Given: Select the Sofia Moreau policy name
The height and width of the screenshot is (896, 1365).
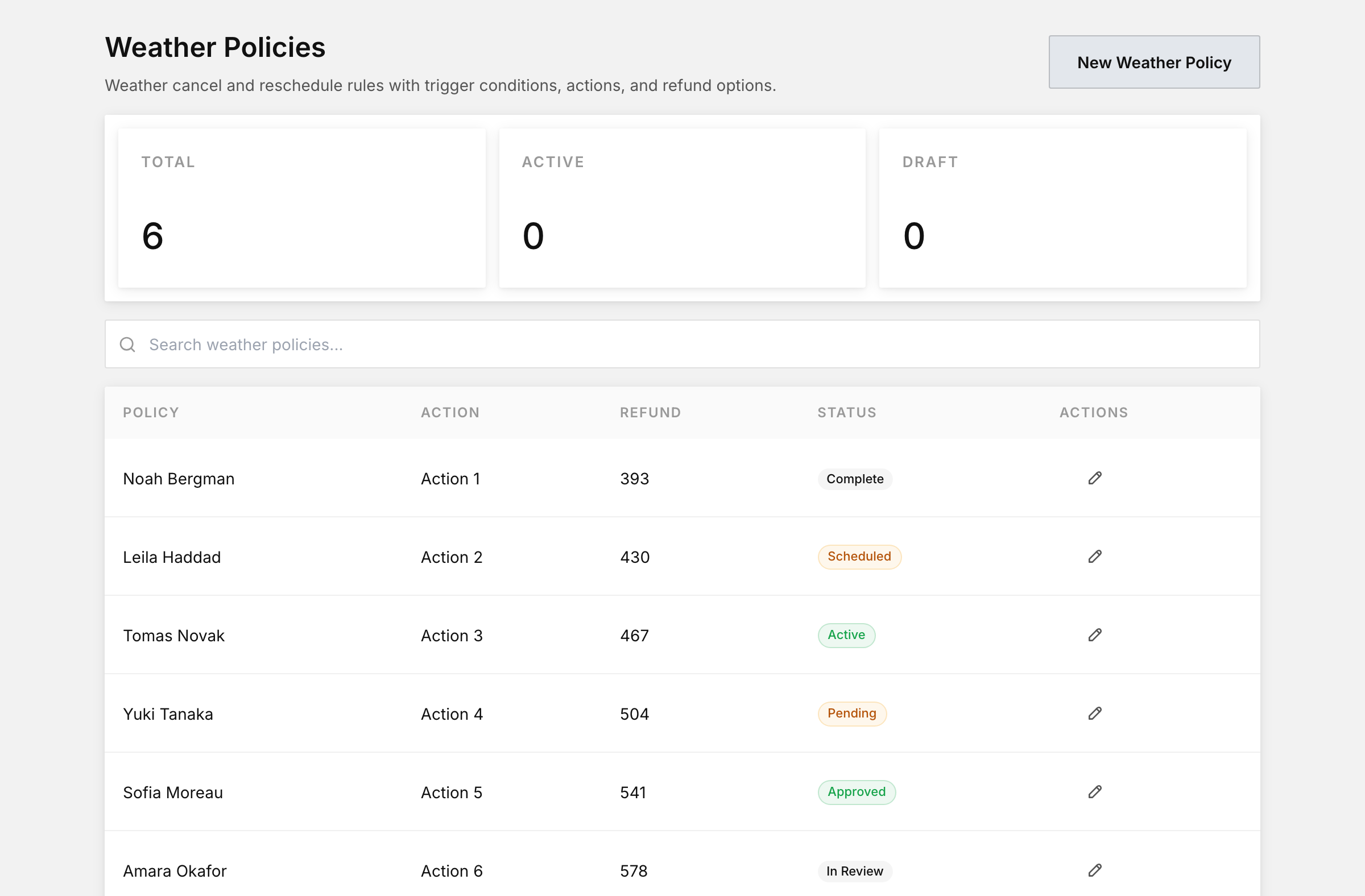Looking at the screenshot, I should 173,793.
